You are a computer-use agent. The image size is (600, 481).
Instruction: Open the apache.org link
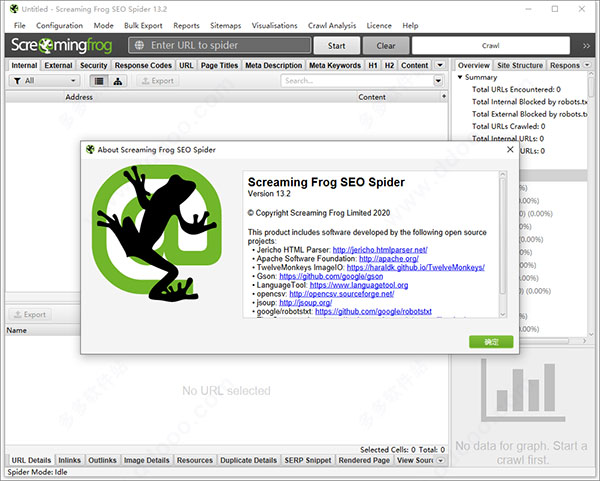[388, 259]
